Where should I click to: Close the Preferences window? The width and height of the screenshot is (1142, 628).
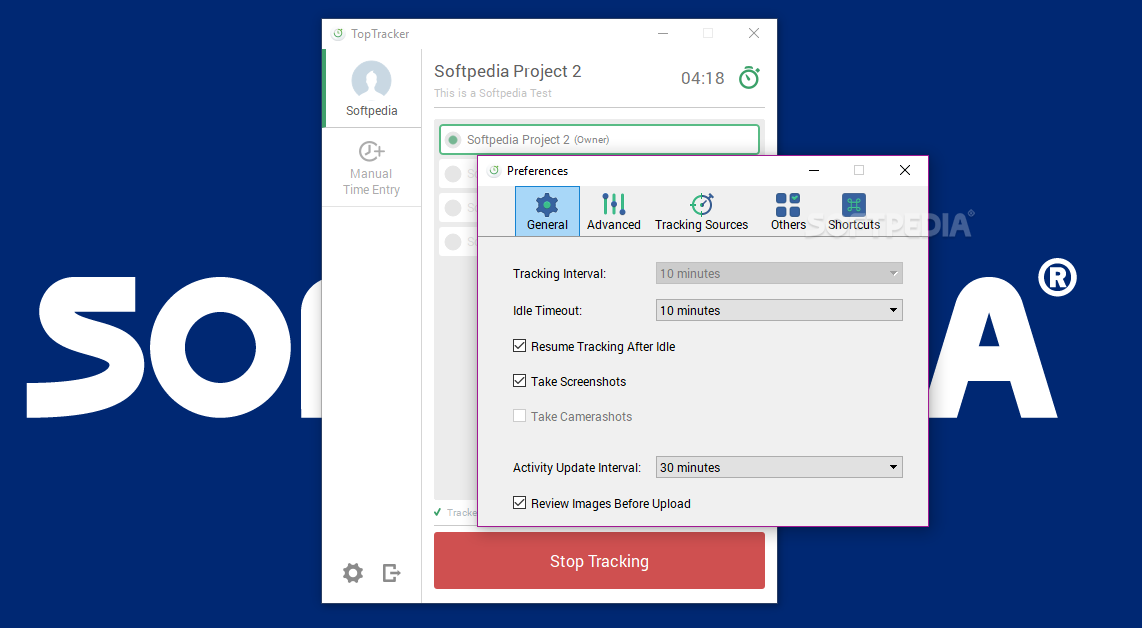pyautogui.click(x=905, y=170)
